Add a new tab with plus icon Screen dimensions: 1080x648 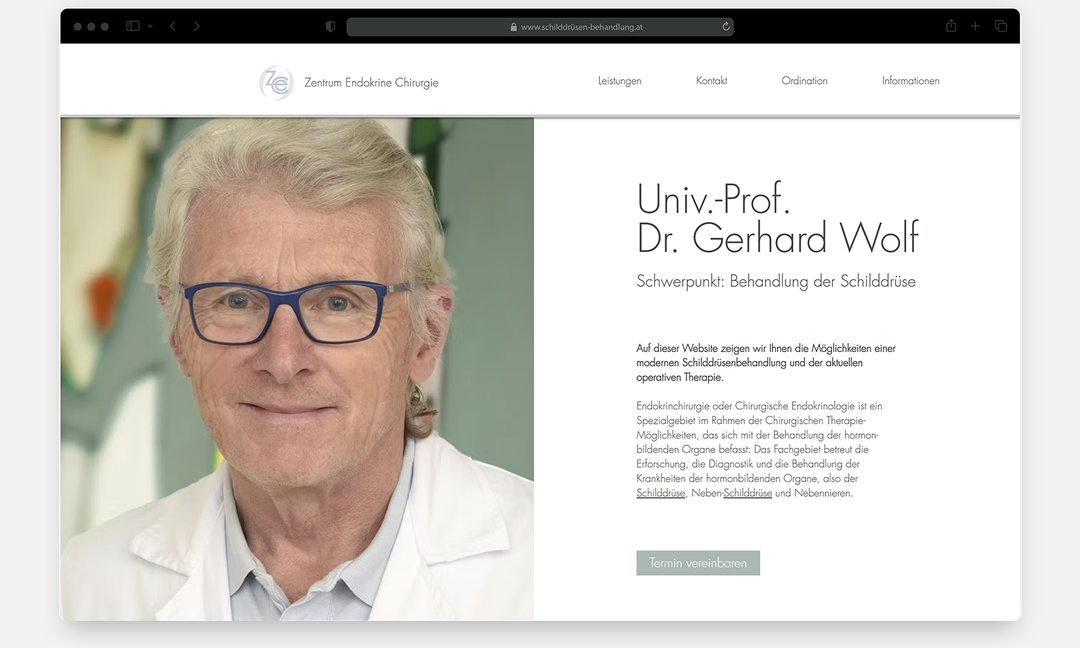click(975, 26)
